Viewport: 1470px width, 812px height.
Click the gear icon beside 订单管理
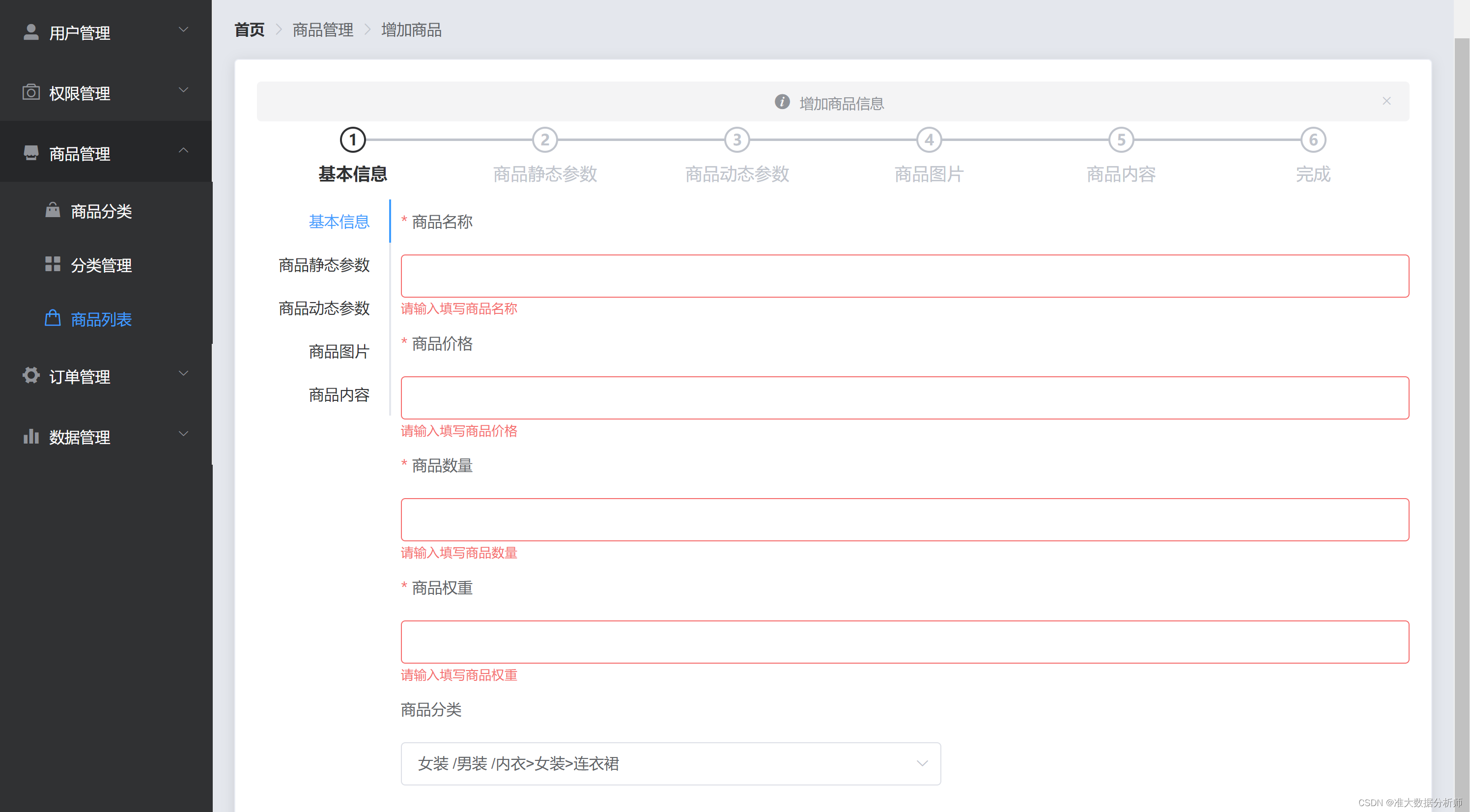[x=31, y=375]
